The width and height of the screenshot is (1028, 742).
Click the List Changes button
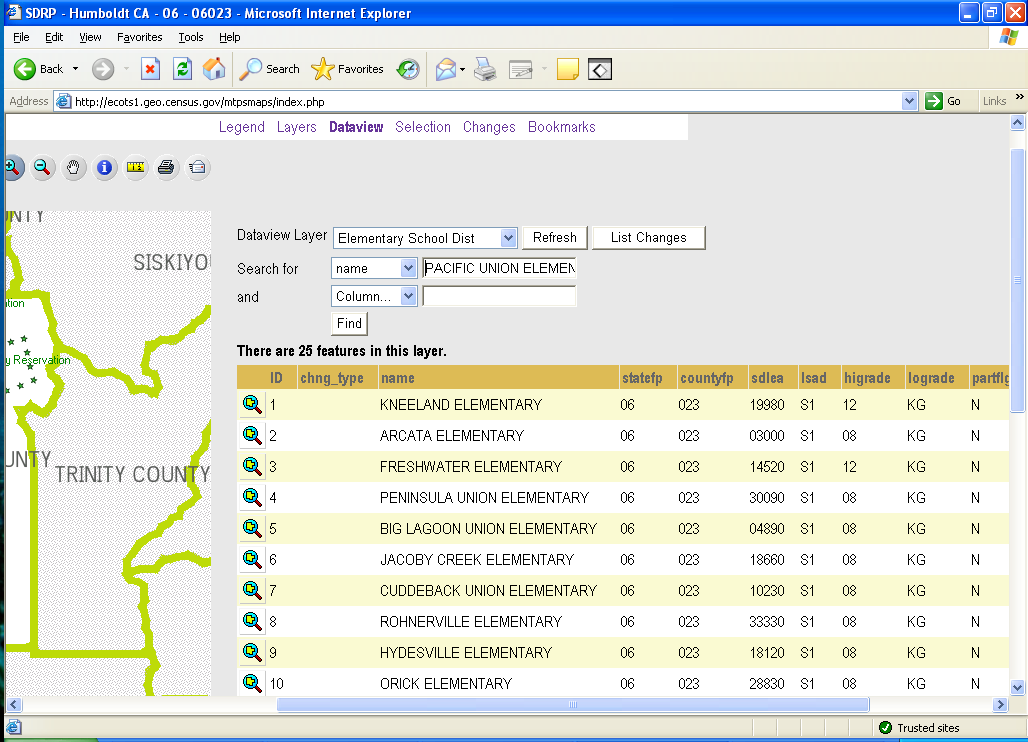[648, 238]
